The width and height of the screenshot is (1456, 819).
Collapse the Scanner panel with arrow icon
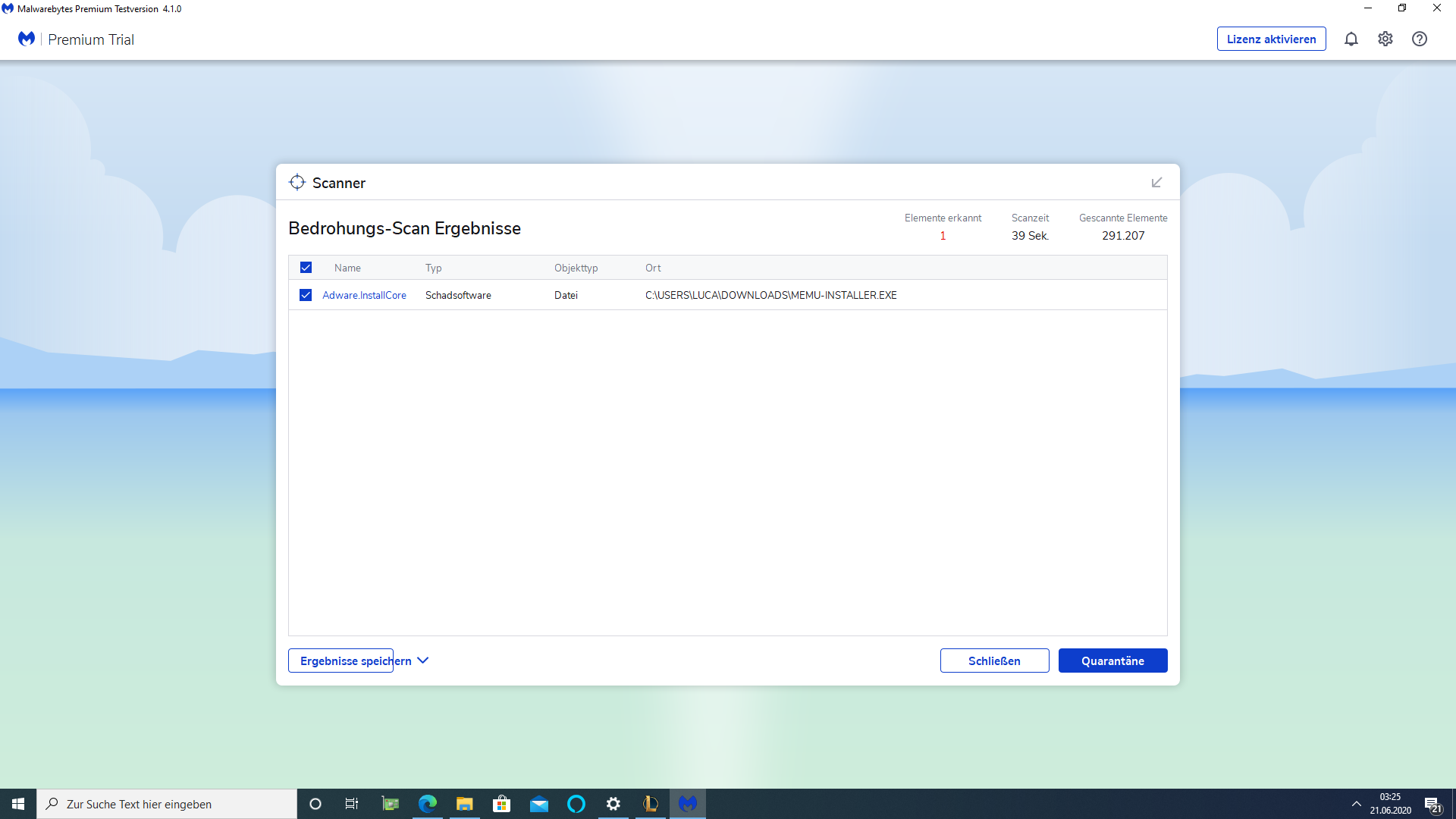[x=1156, y=183]
